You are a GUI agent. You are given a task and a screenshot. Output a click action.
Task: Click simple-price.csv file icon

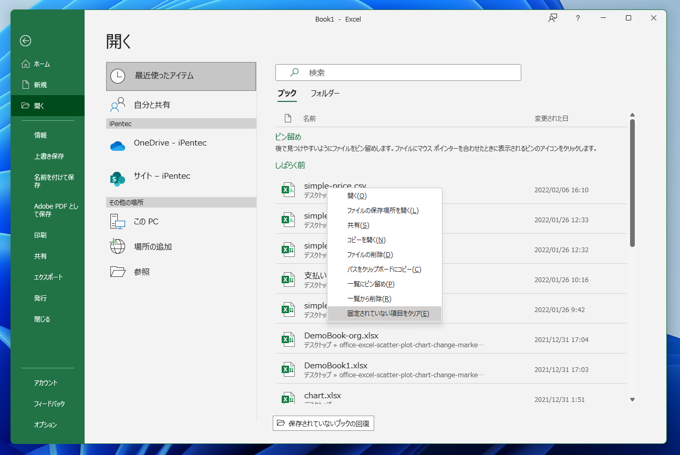click(288, 190)
